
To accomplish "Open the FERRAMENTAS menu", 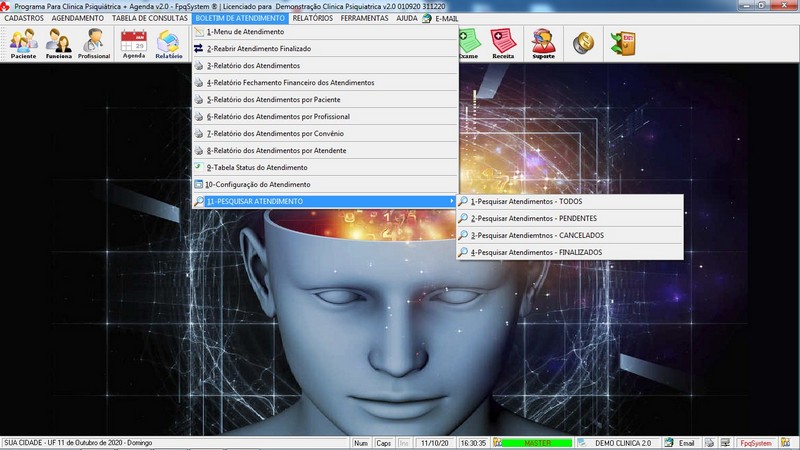I will 364,18.
